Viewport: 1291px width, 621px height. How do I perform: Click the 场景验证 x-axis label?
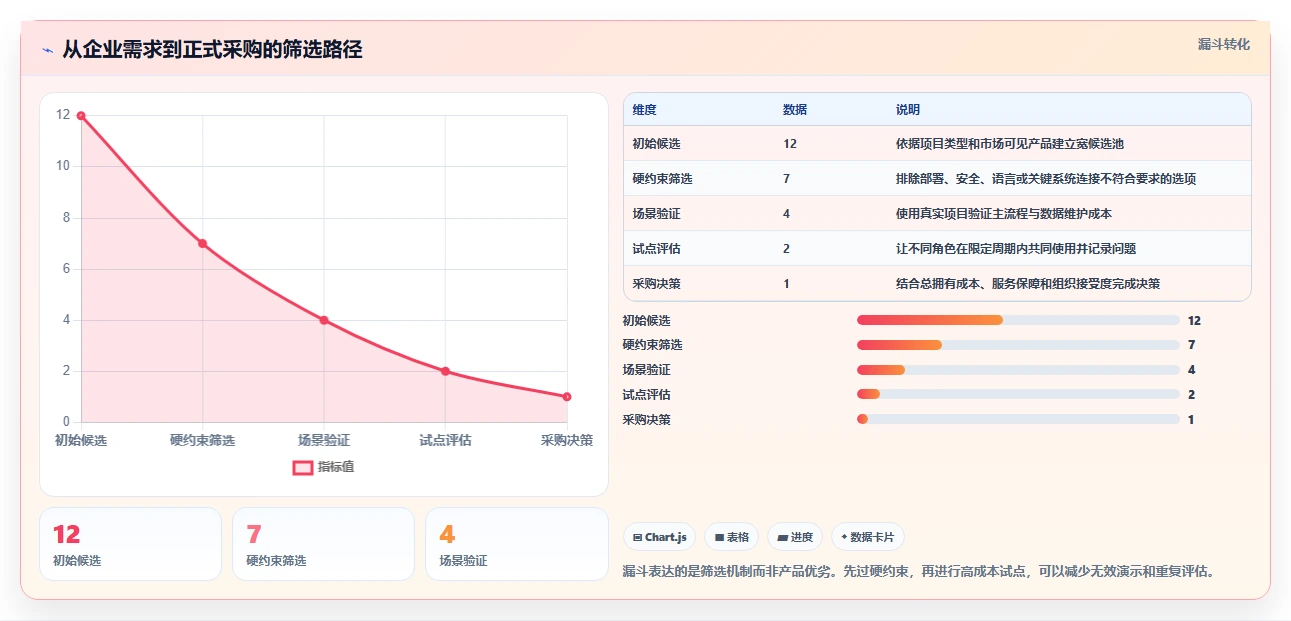click(x=324, y=440)
